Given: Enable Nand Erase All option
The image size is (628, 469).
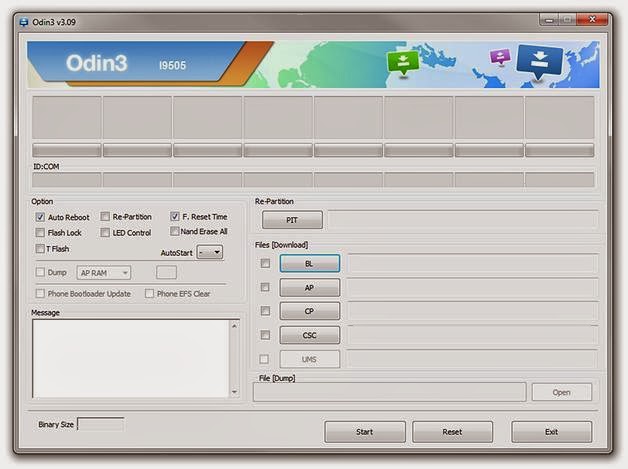Looking at the screenshot, I should click(x=175, y=231).
